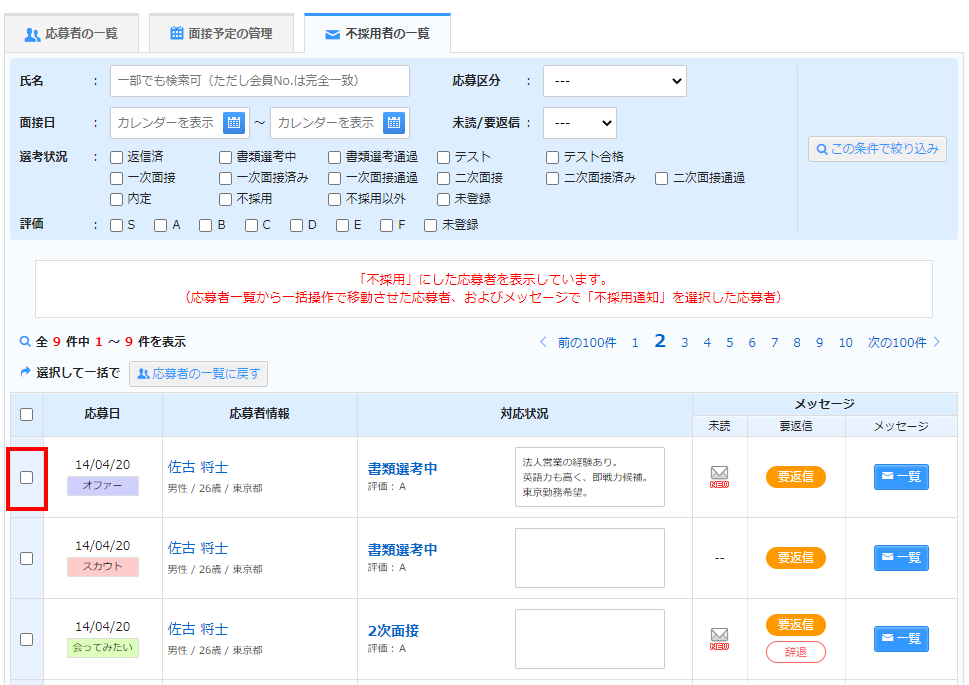This screenshot has width=969, height=685.
Task: Click the 面接日 start date field
Action: pos(180,123)
